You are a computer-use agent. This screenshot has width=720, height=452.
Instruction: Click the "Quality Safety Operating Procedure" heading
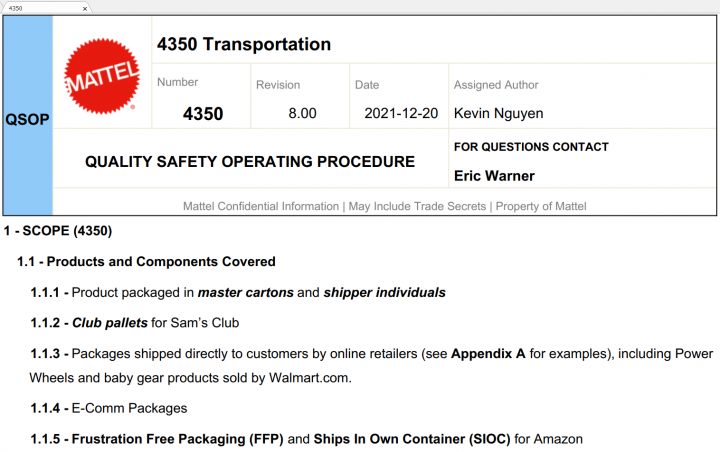click(x=250, y=162)
